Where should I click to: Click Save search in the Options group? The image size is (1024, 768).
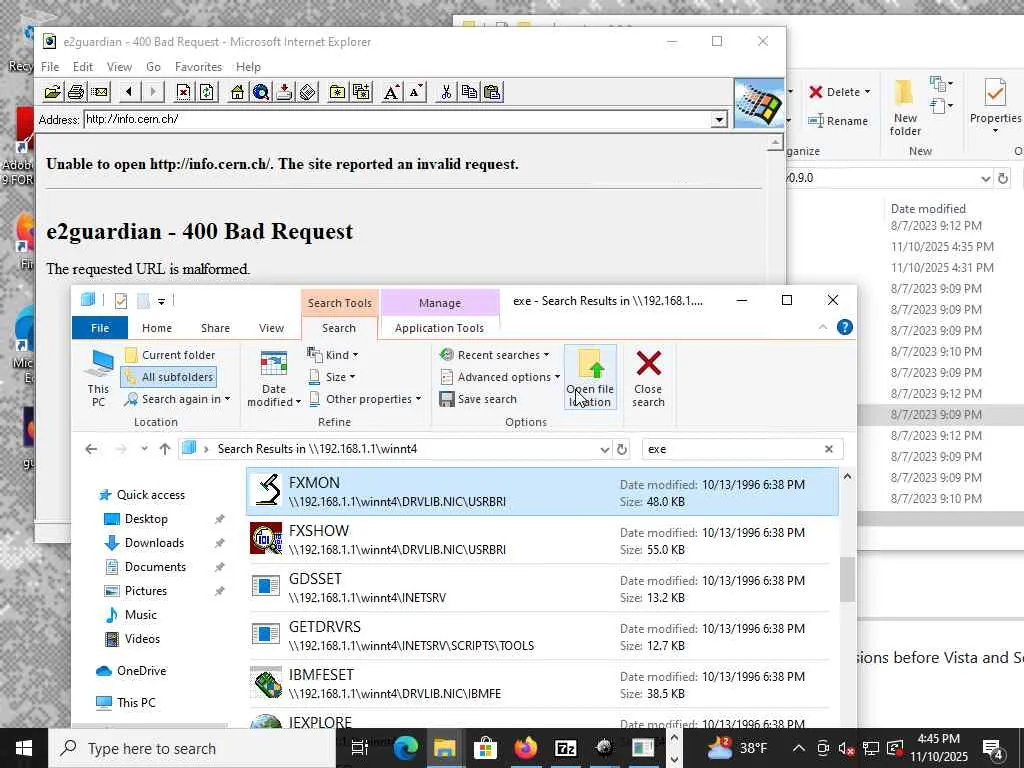[478, 399]
